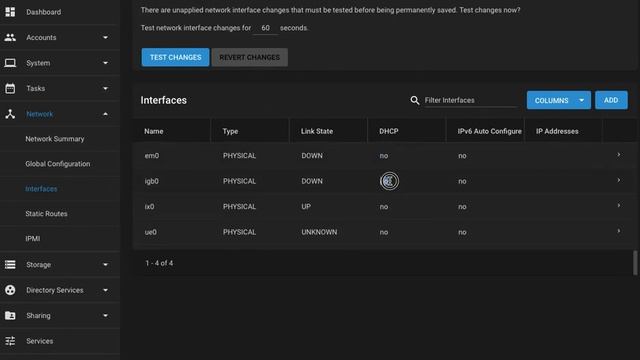Click the Dashboard grid icon

tap(10, 12)
